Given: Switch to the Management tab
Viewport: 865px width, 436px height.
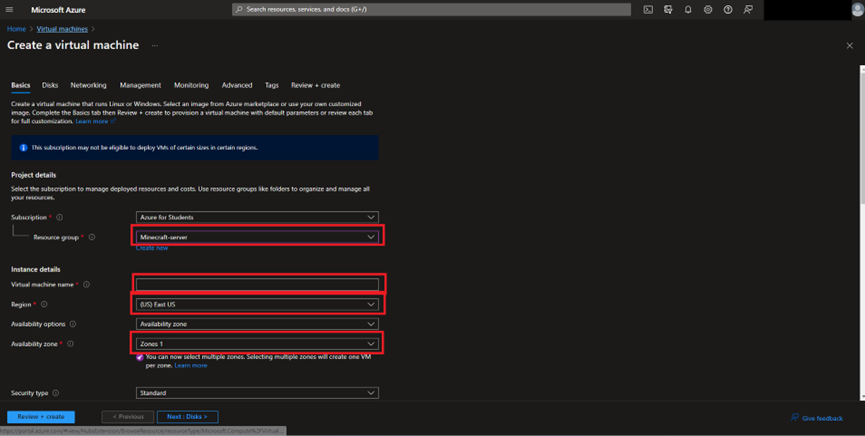Looking at the screenshot, I should point(141,86).
